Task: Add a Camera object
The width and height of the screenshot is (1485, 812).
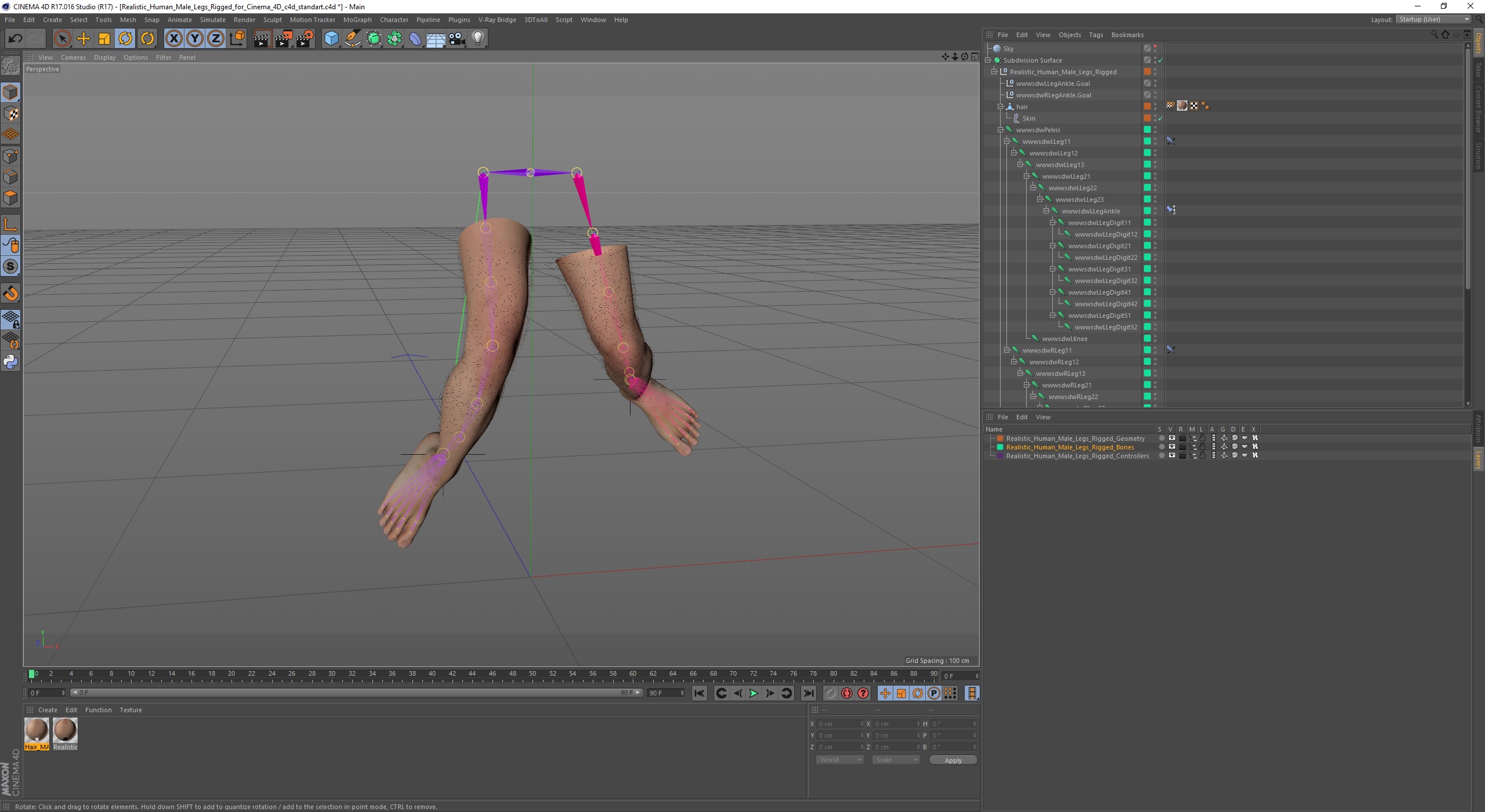Action: point(457,39)
